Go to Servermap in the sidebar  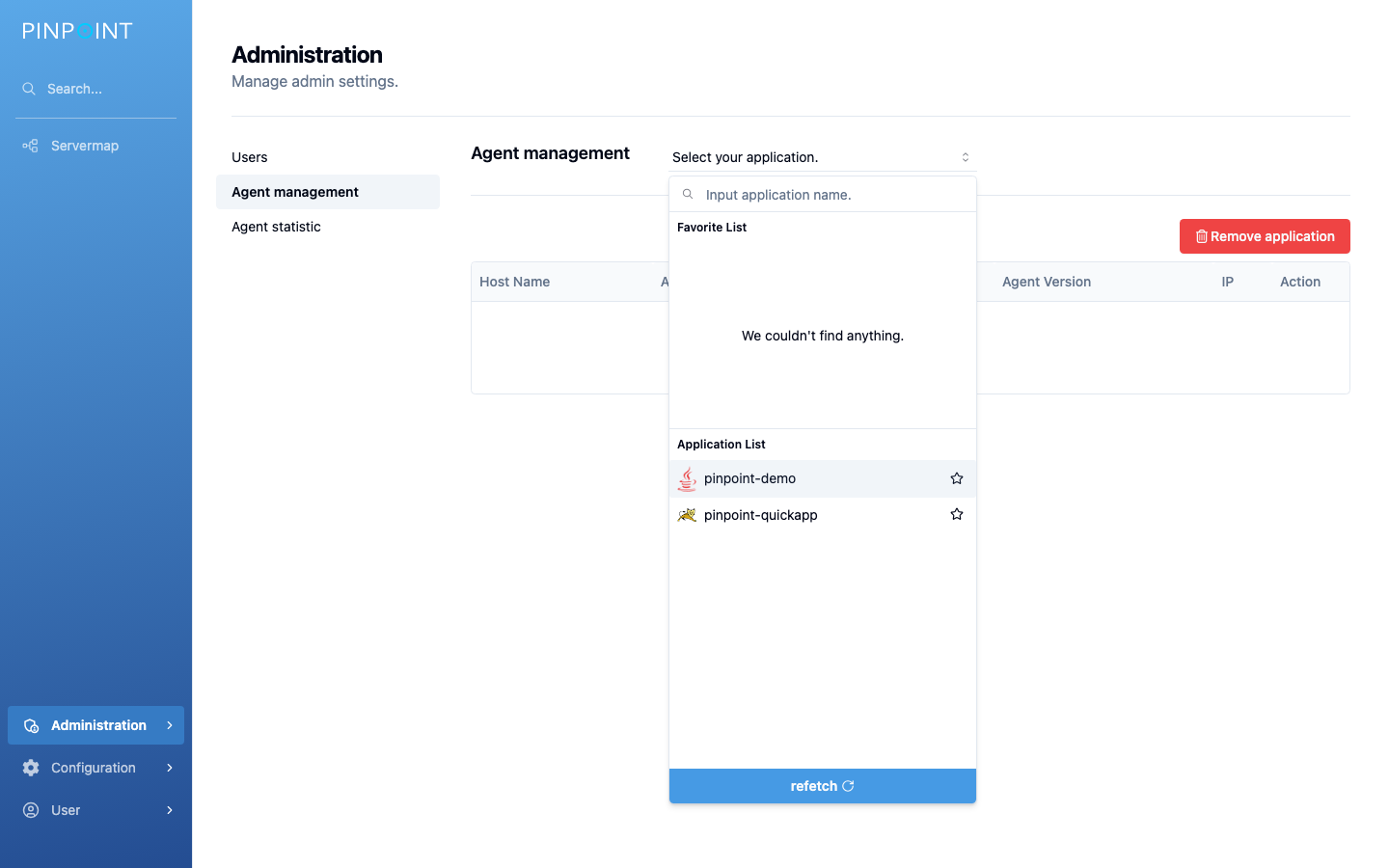pos(95,146)
